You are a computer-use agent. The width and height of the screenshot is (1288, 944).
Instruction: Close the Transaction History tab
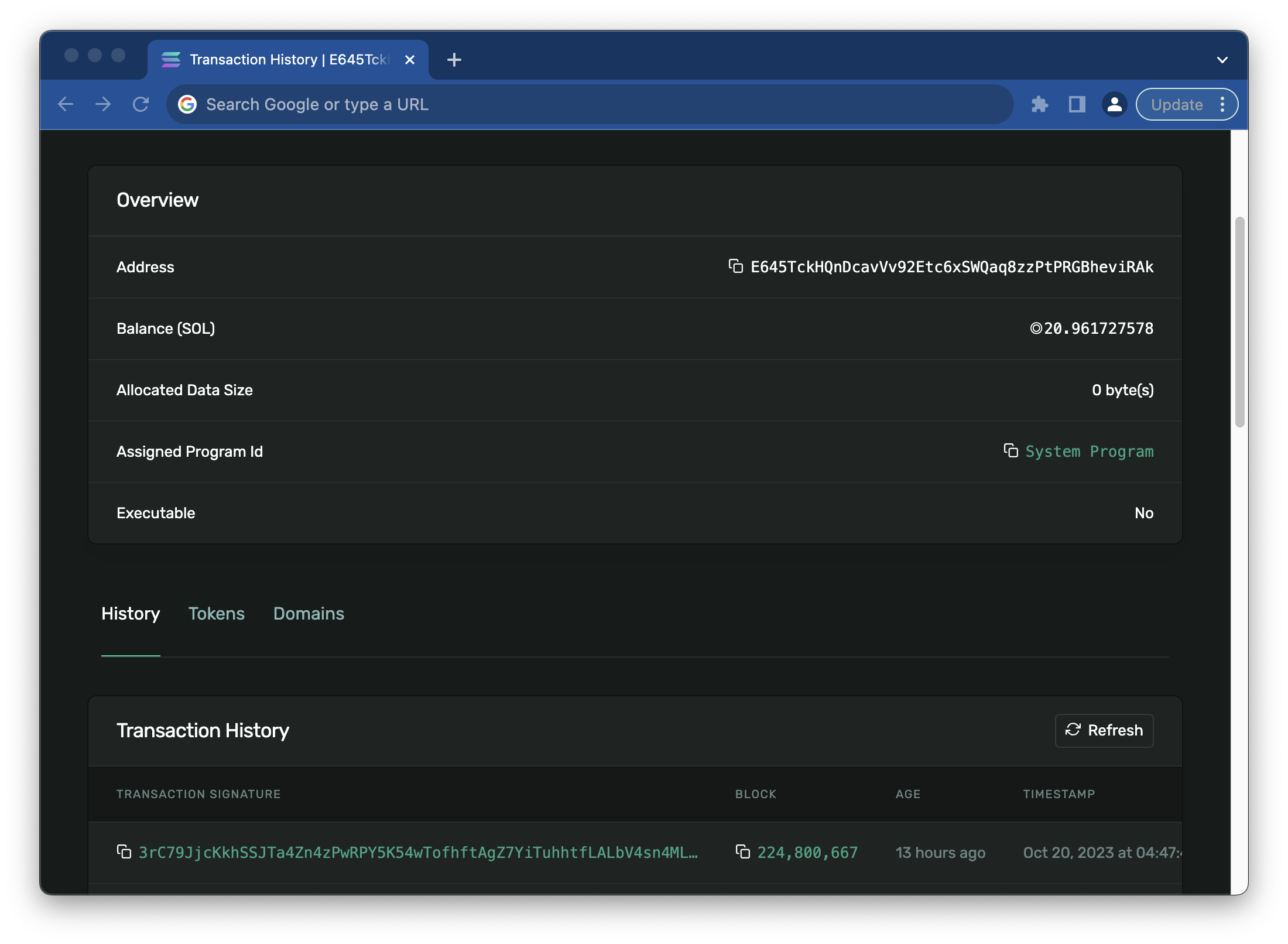(x=410, y=60)
